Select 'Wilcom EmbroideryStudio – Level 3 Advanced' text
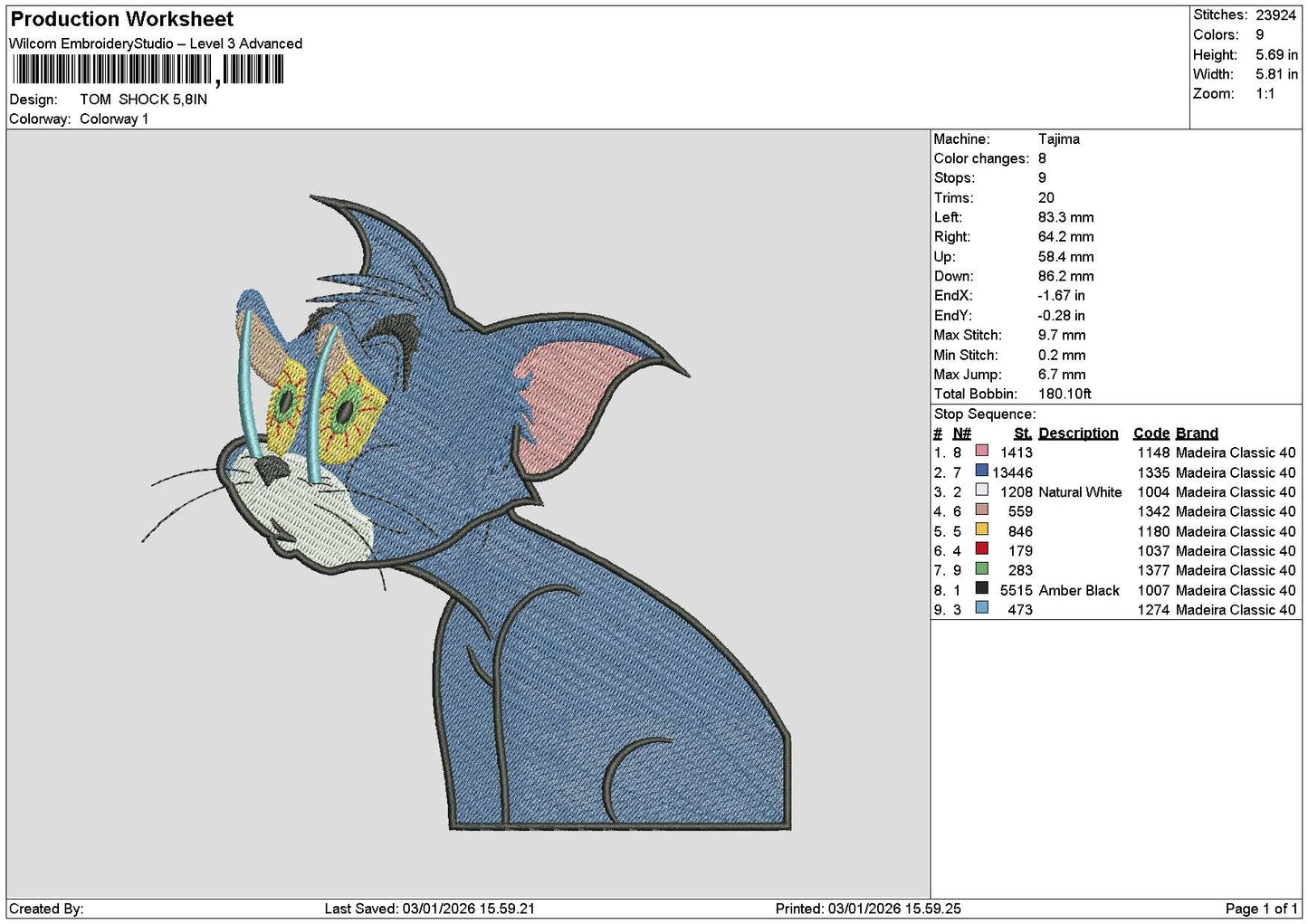Screen dimensions: 1308x924 tap(156, 43)
